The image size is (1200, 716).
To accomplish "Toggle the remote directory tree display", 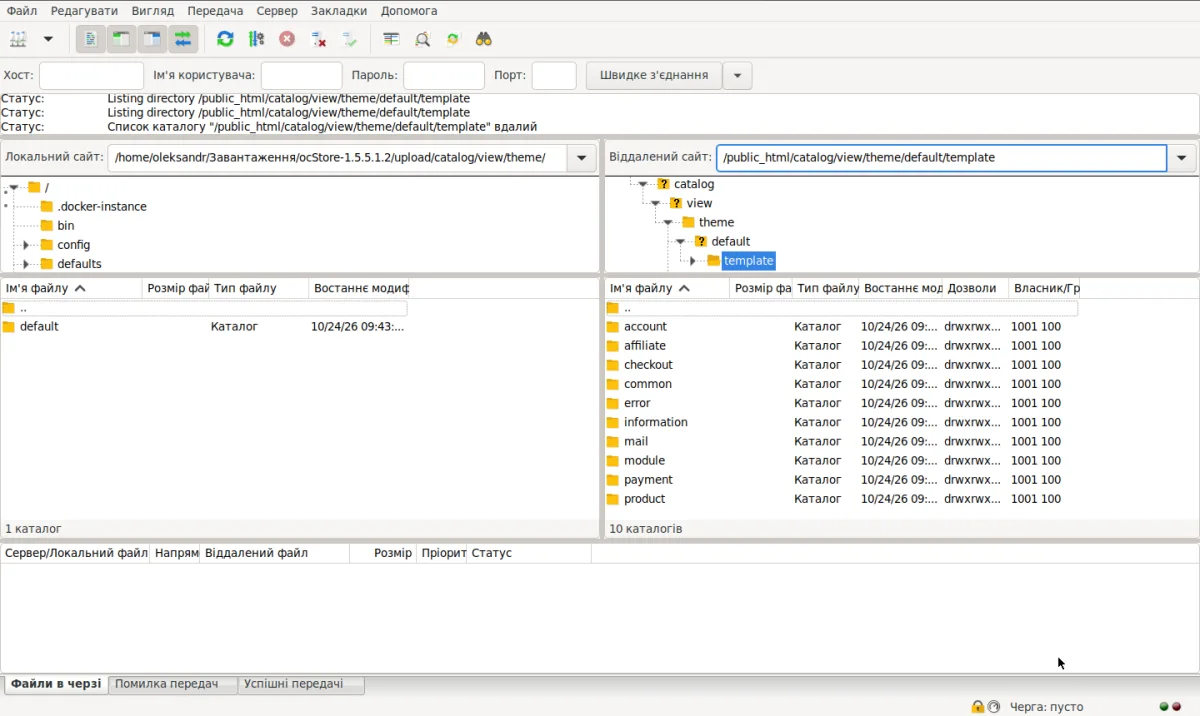I will point(152,39).
